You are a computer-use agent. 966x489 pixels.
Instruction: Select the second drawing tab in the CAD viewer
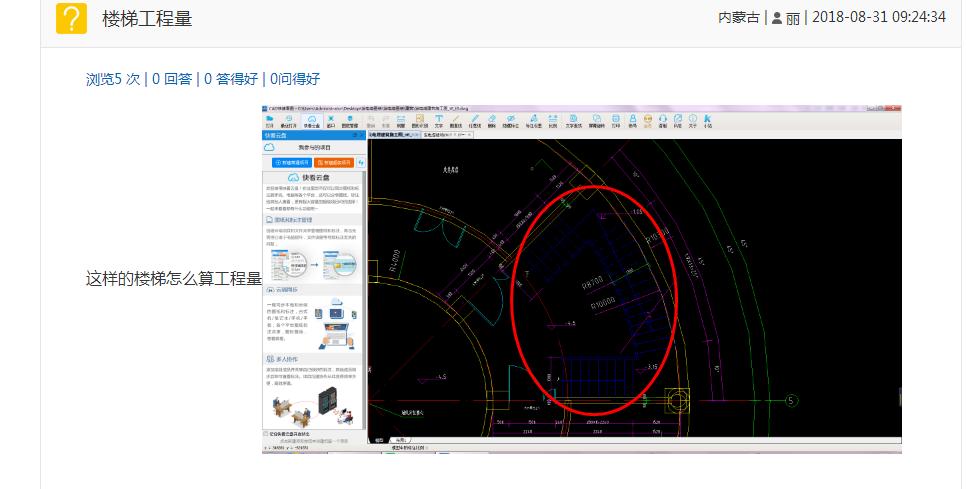[x=447, y=134]
